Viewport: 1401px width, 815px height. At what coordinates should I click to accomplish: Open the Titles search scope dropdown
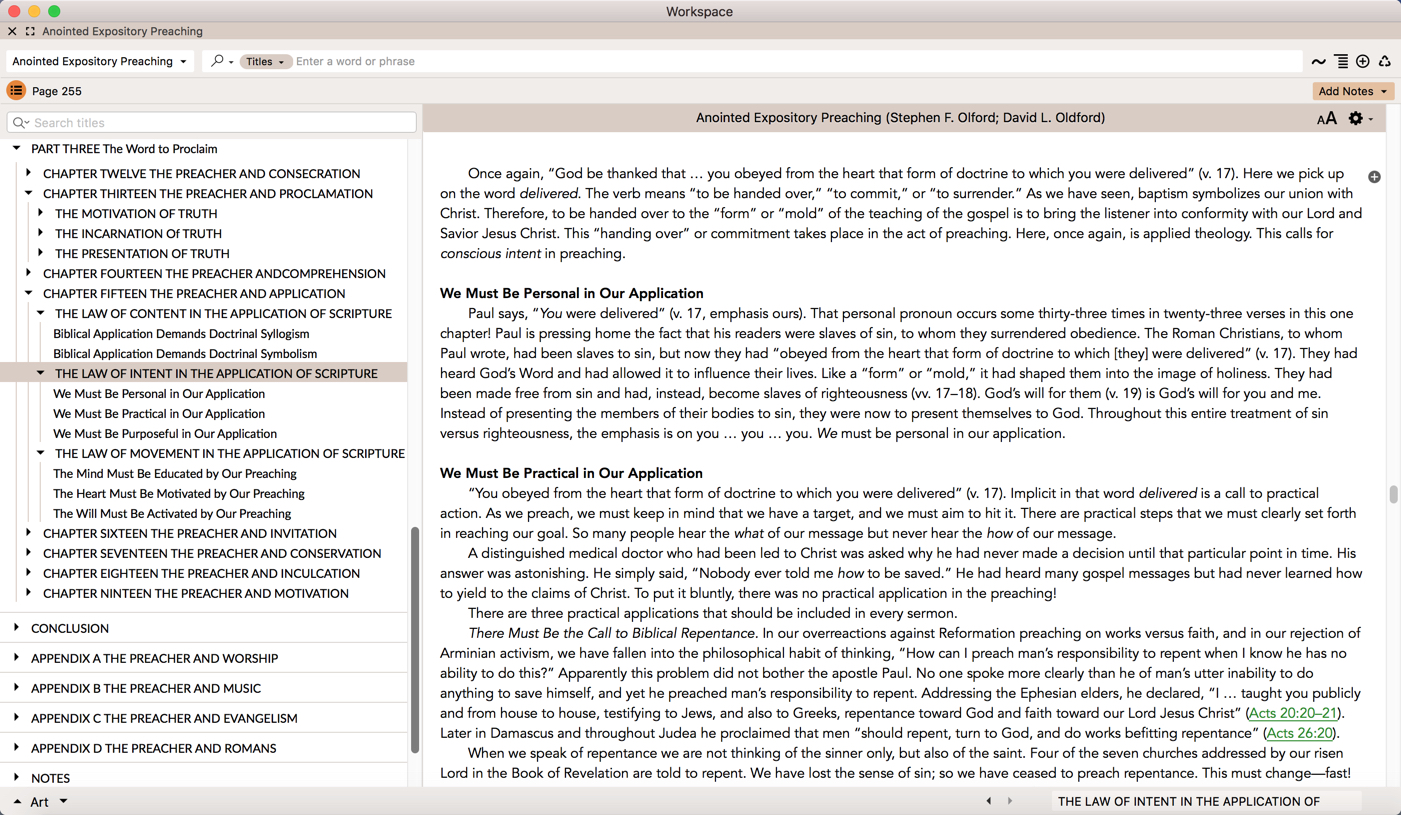[x=265, y=61]
